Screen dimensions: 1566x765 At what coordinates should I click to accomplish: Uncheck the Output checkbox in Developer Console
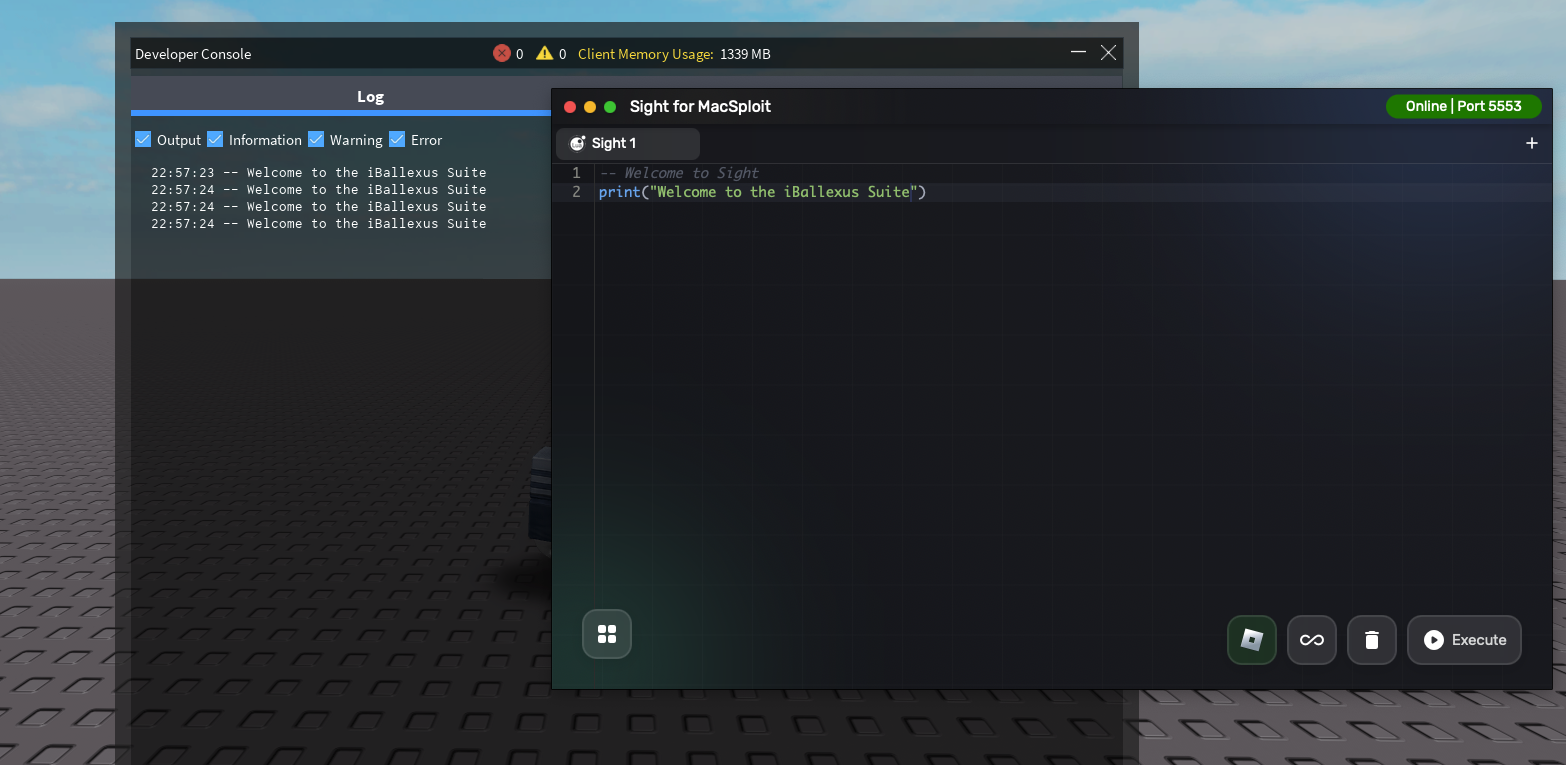[143, 139]
